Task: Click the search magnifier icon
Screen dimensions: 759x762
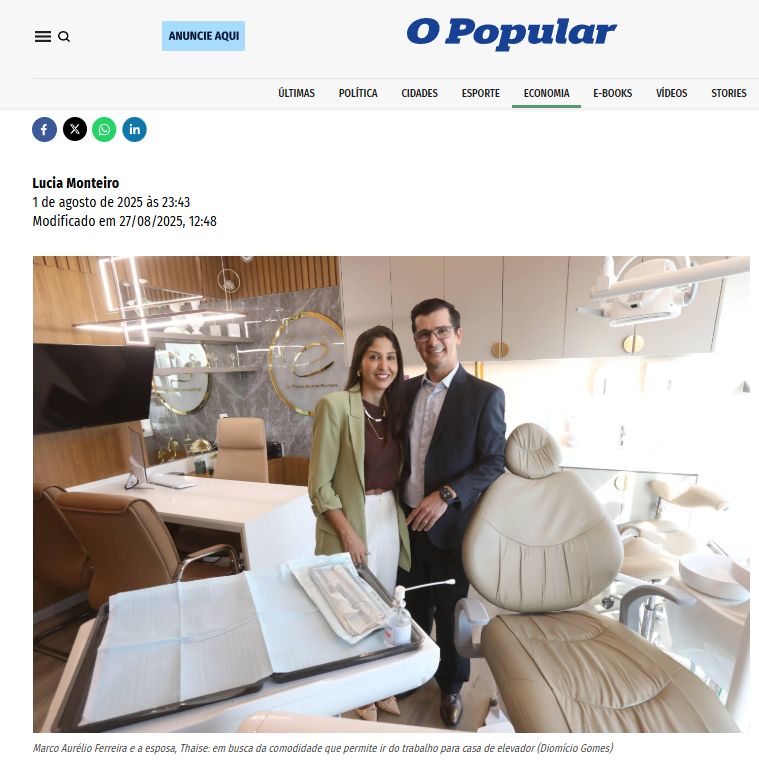Action: (x=64, y=36)
